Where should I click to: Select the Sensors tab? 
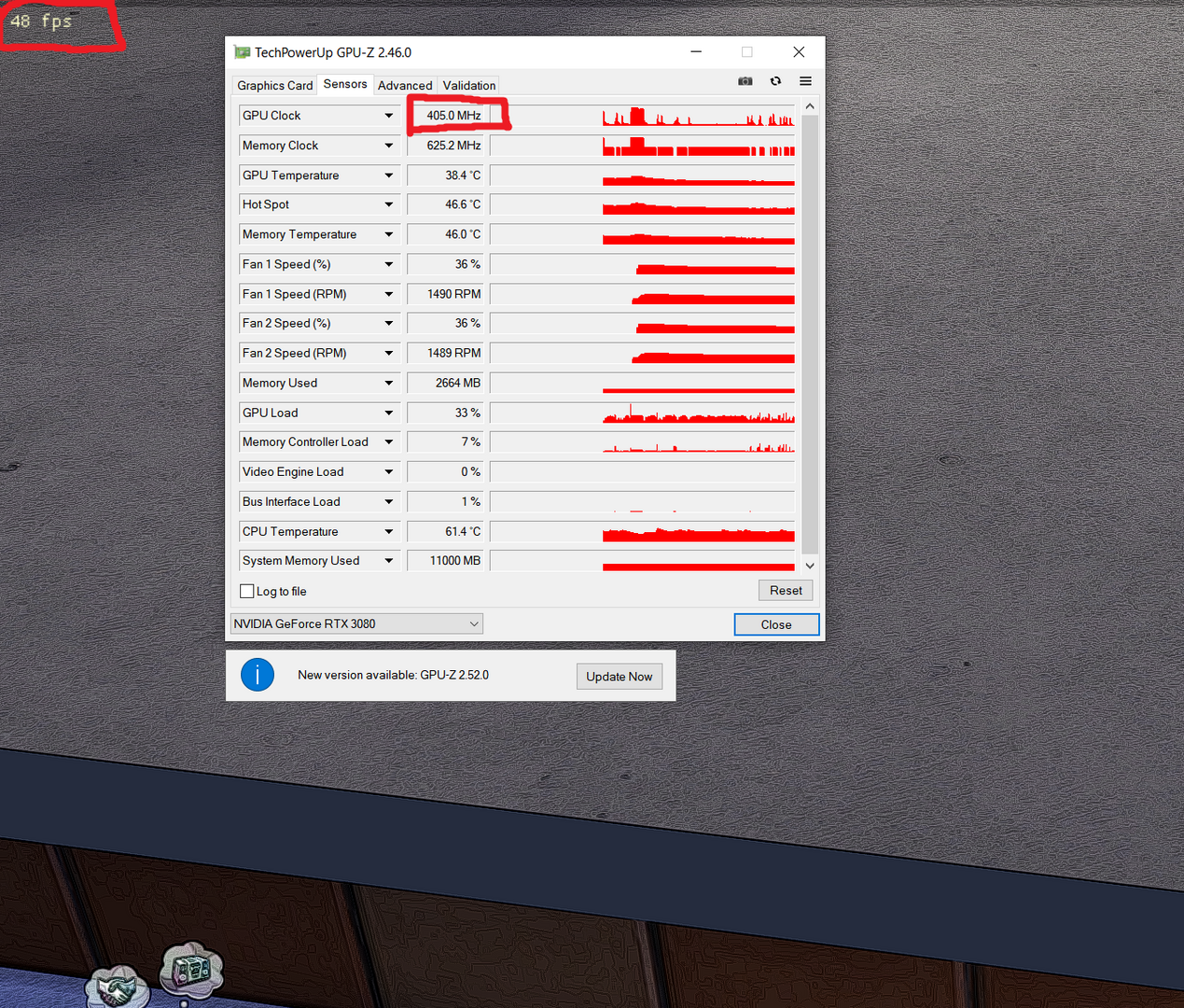[x=345, y=84]
